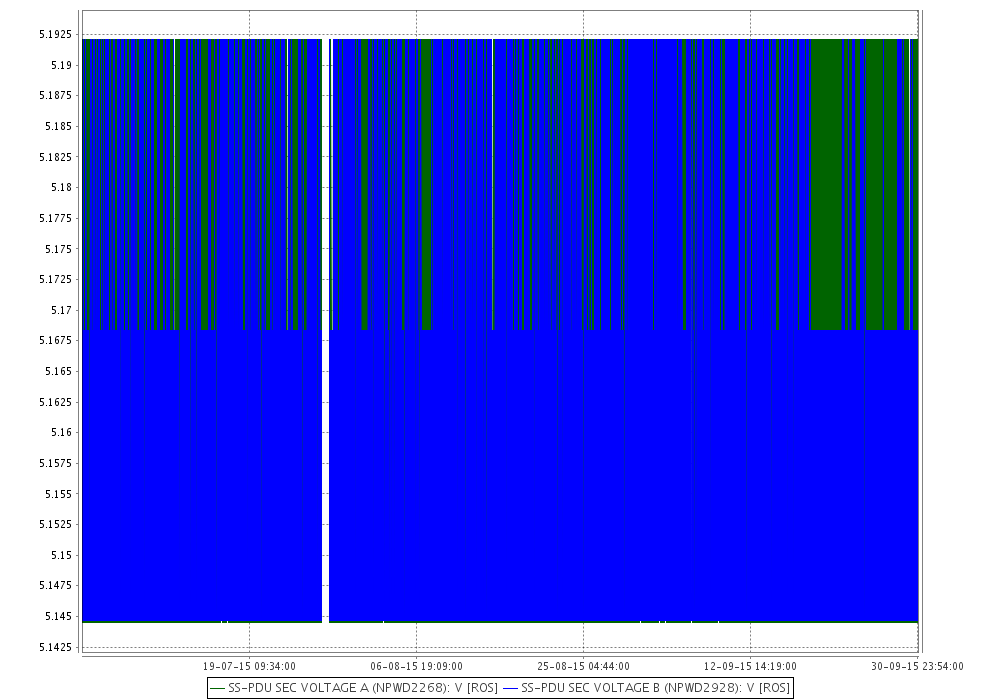Click x-axis label 12-09-15 14:19:00
1000x700 pixels.
750,666
